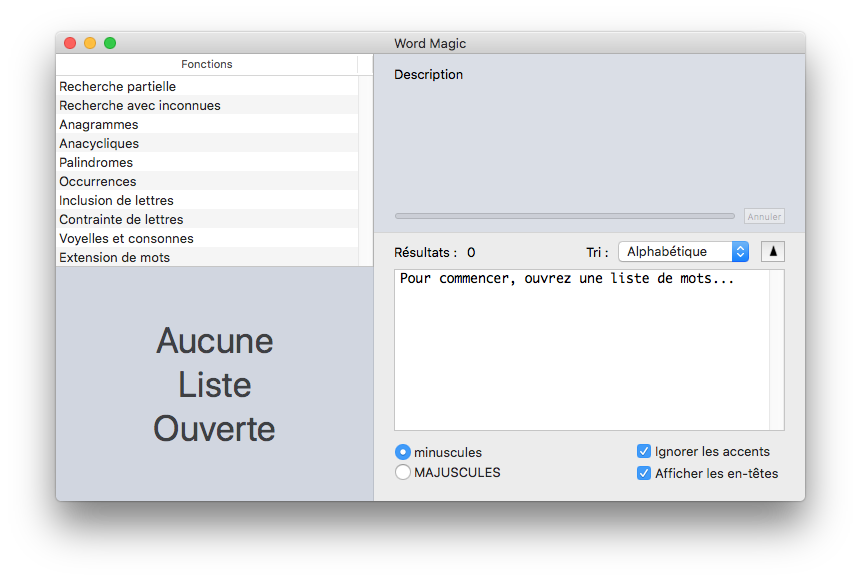The width and height of the screenshot is (861, 581).
Task: Pick the Contrainte de lettres function
Action: tap(121, 220)
